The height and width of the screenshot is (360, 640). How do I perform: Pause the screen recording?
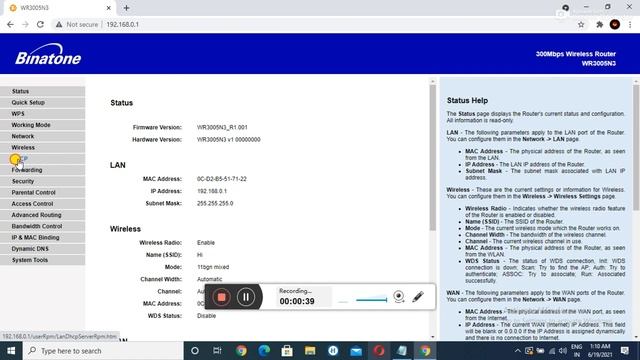246,297
